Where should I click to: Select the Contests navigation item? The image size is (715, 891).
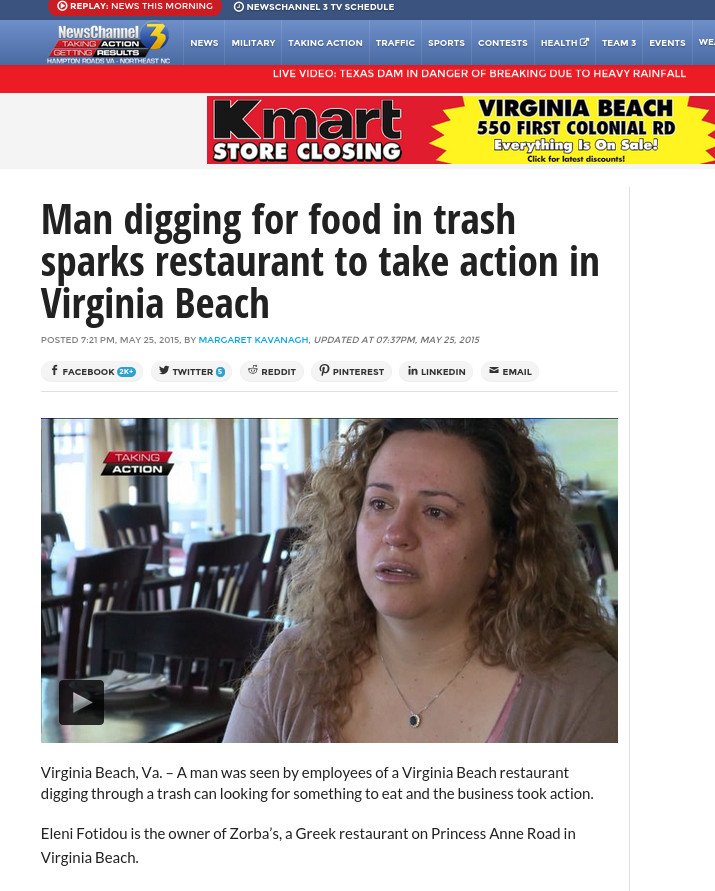point(502,43)
